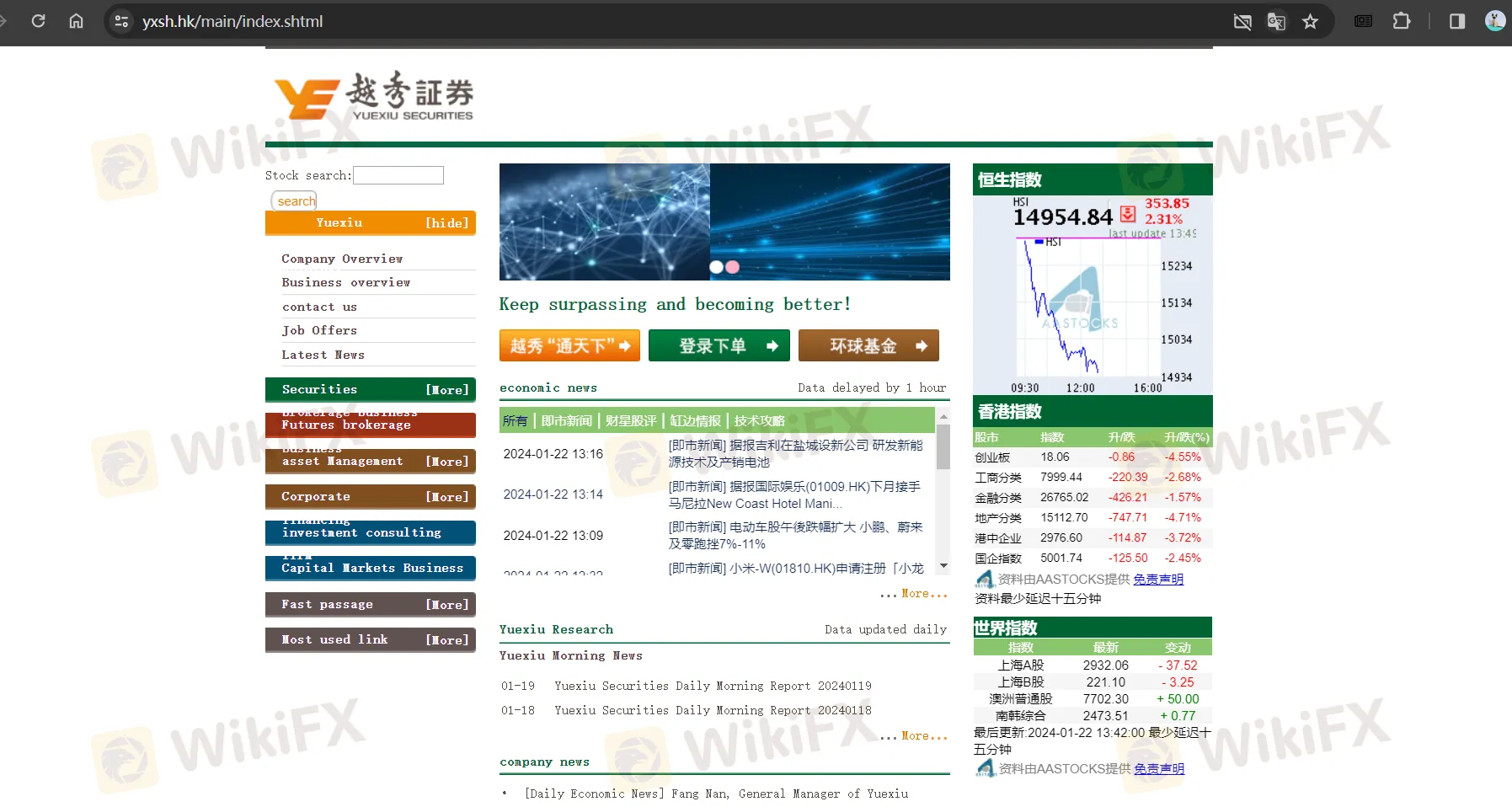1512x807 pixels.
Task: Expand the Securities section via [More]
Action: pos(447,389)
